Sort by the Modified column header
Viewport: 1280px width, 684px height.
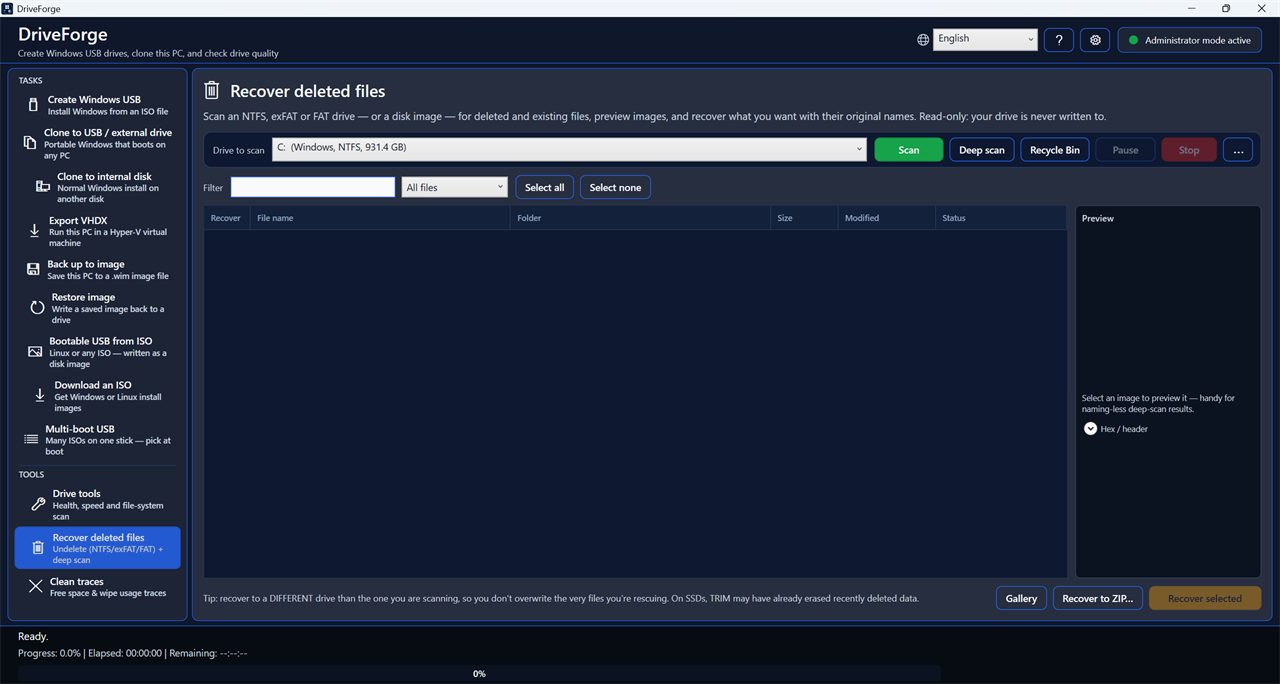click(x=887, y=218)
